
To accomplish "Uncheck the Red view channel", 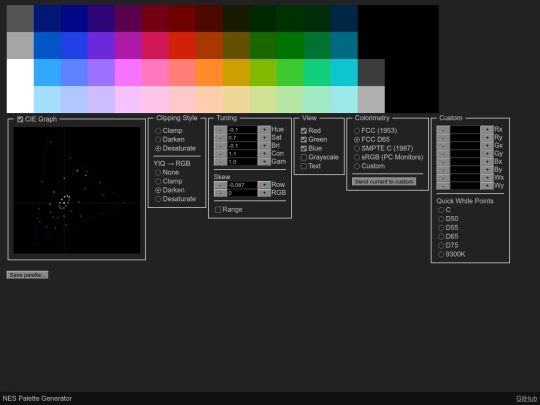I will tap(304, 131).
